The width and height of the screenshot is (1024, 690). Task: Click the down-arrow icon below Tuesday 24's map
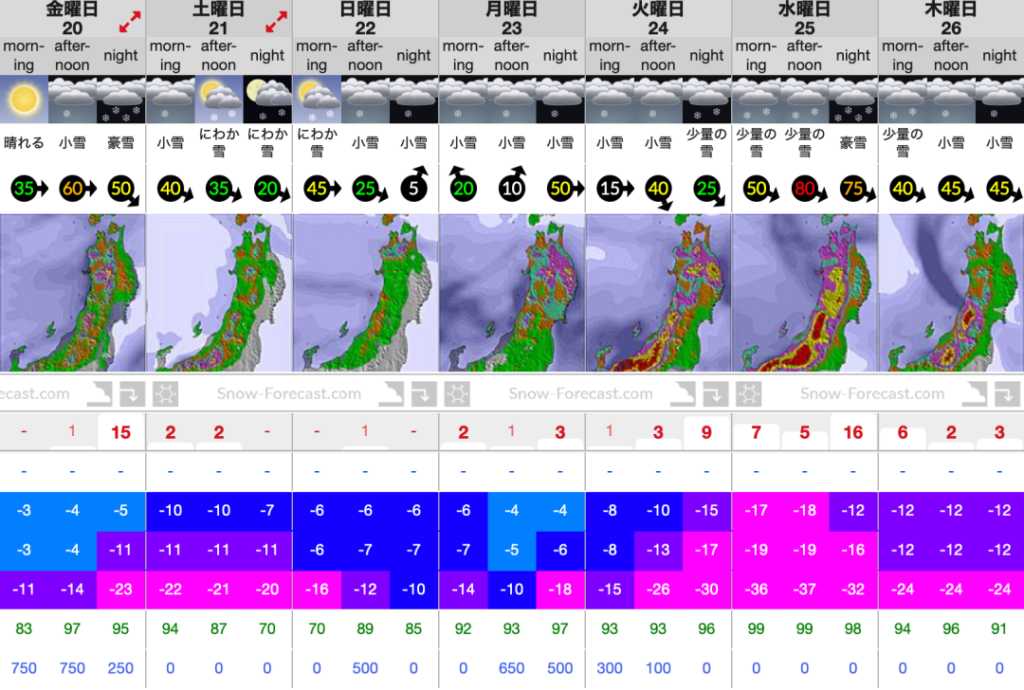[715, 394]
